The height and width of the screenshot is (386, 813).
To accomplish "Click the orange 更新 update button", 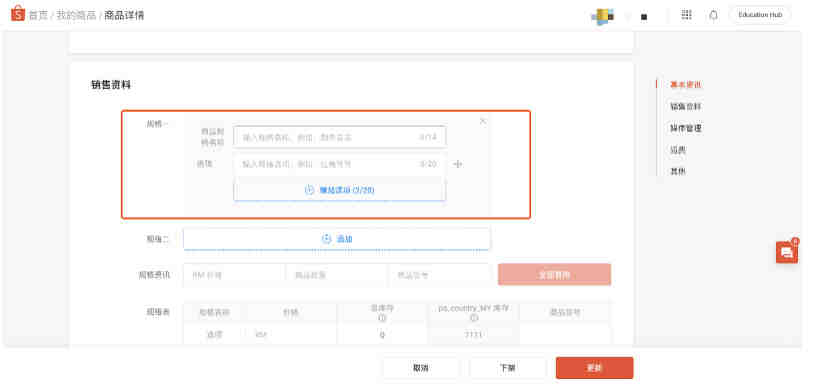I will tap(594, 368).
